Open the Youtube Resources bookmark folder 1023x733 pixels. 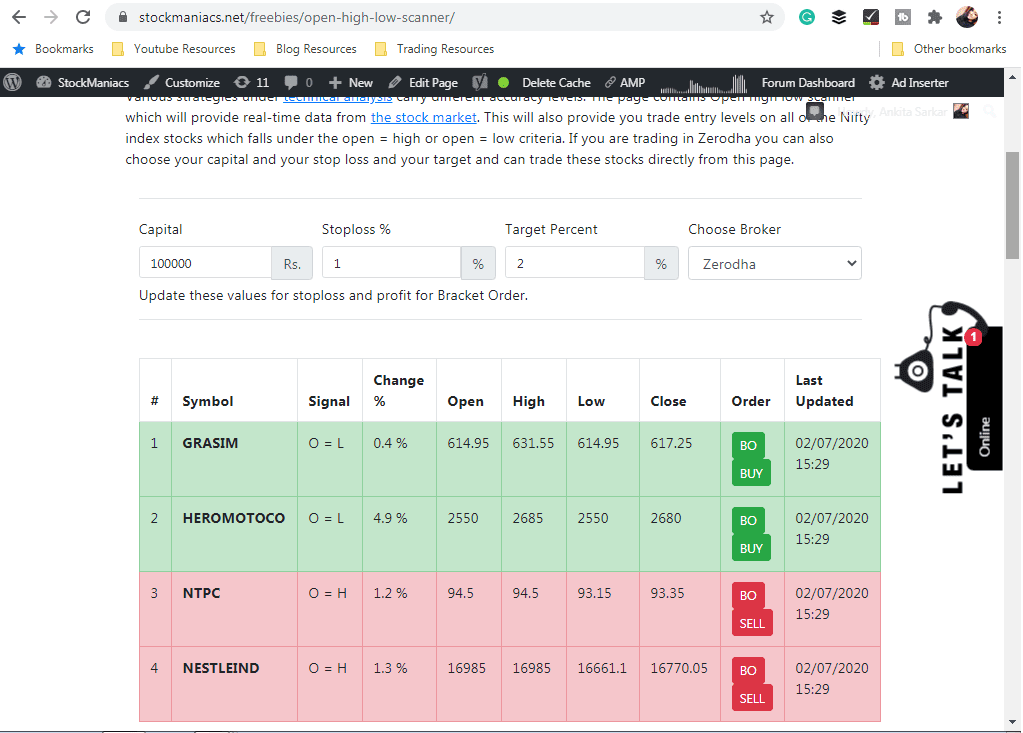tap(174, 49)
